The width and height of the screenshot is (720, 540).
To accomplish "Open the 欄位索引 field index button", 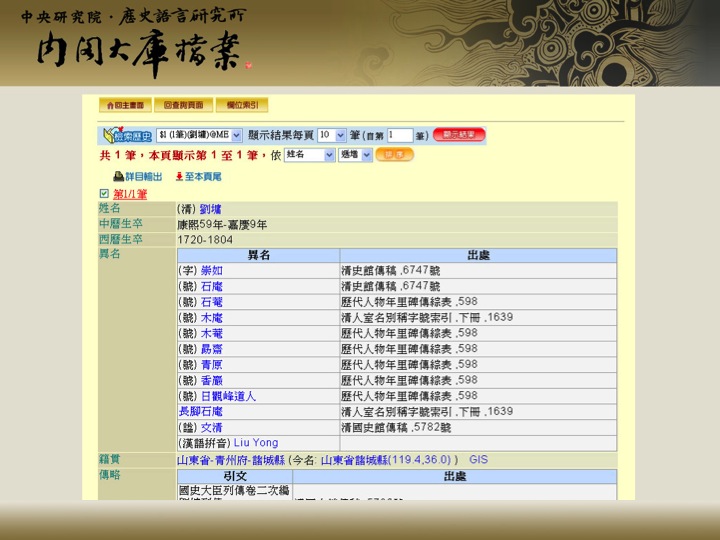I will pyautogui.click(x=242, y=105).
